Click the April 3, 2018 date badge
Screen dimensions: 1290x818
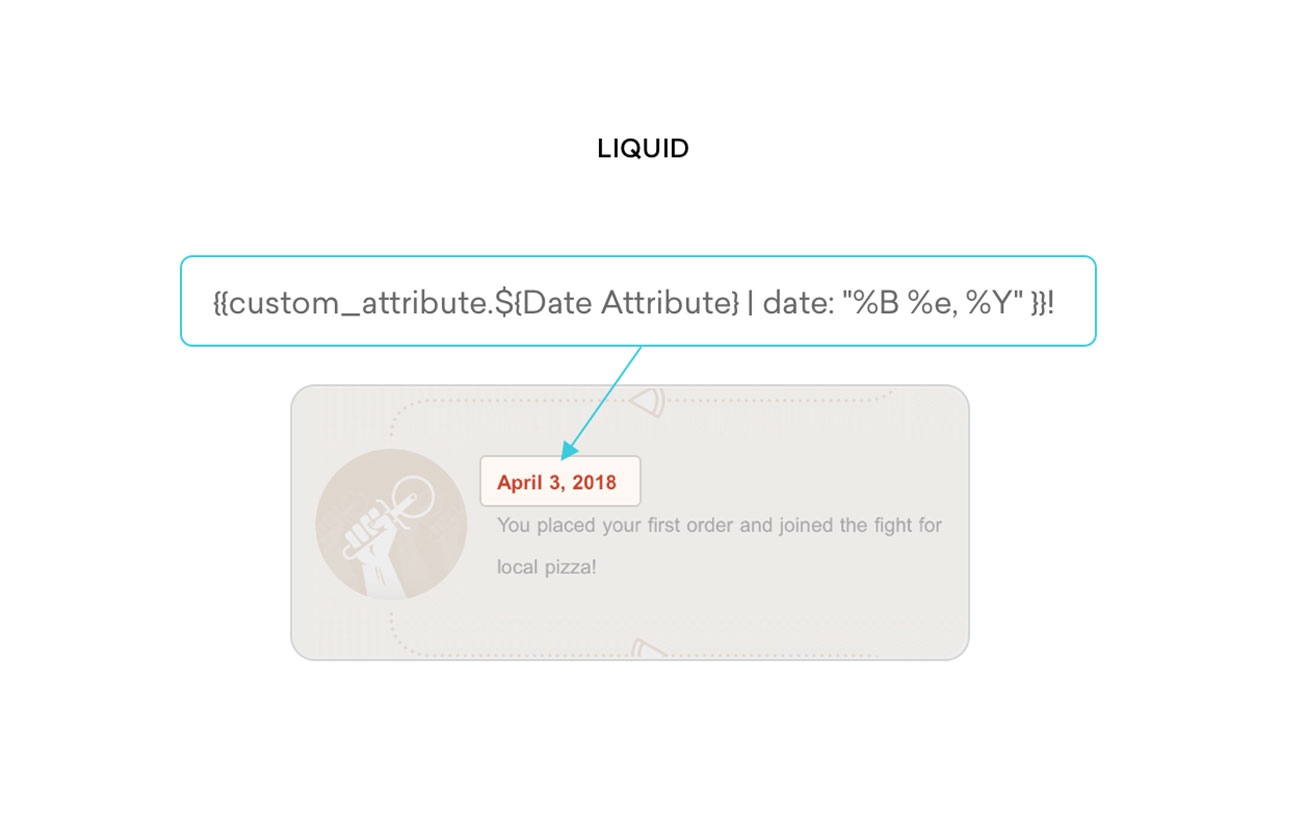coord(560,481)
